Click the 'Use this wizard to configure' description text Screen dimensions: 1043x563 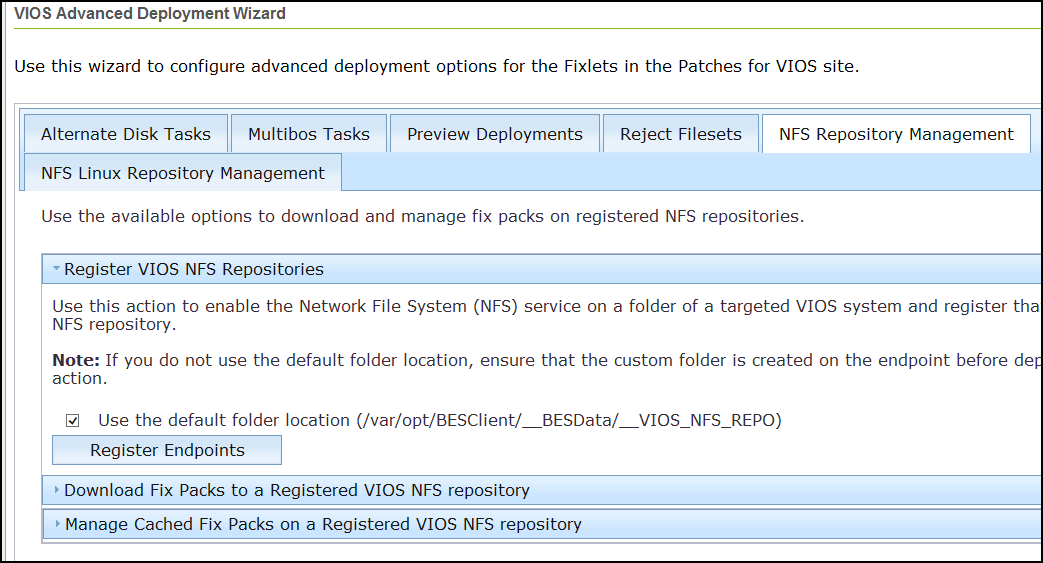(436, 67)
